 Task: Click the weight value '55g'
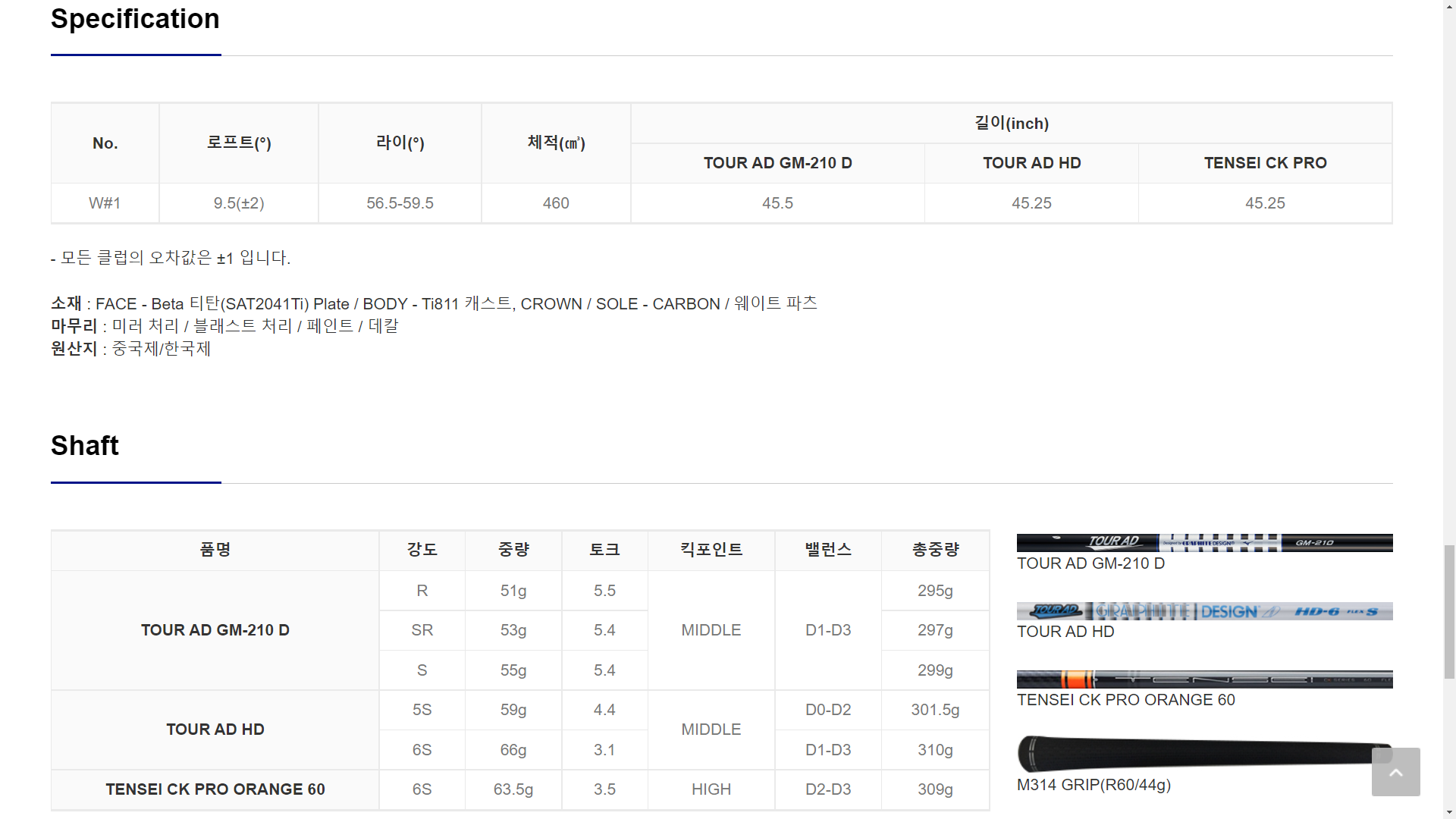click(513, 670)
